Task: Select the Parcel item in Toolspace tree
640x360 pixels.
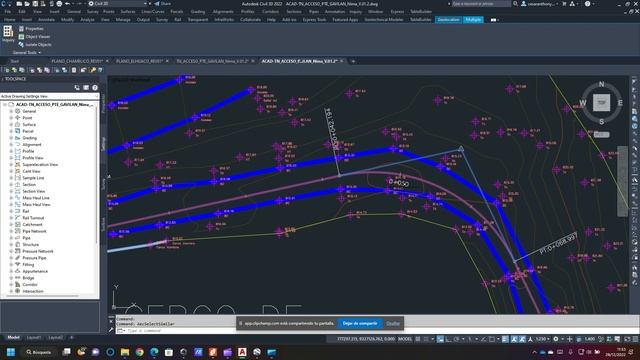Action: point(28,131)
